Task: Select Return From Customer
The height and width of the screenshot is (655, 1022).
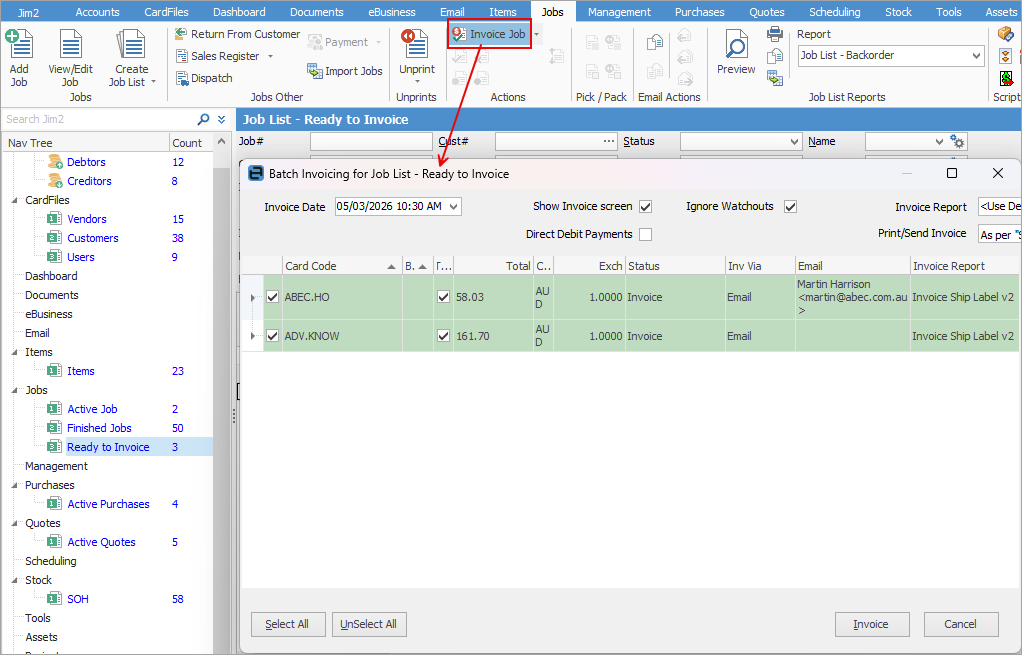Action: pyautogui.click(x=238, y=34)
